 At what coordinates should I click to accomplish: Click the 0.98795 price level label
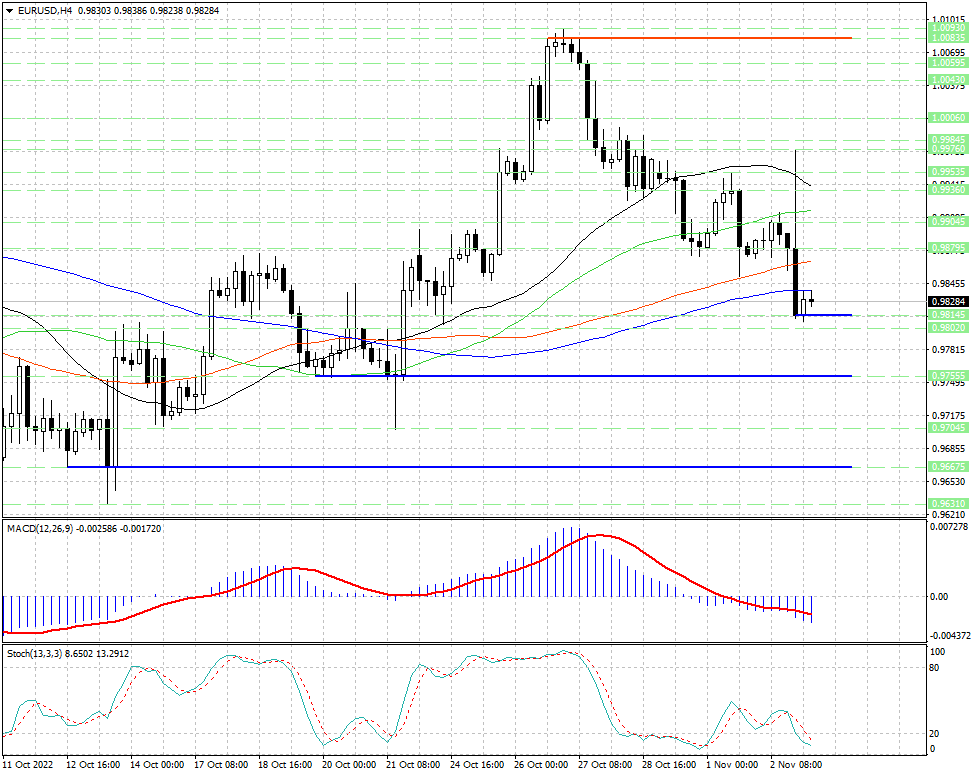point(948,248)
